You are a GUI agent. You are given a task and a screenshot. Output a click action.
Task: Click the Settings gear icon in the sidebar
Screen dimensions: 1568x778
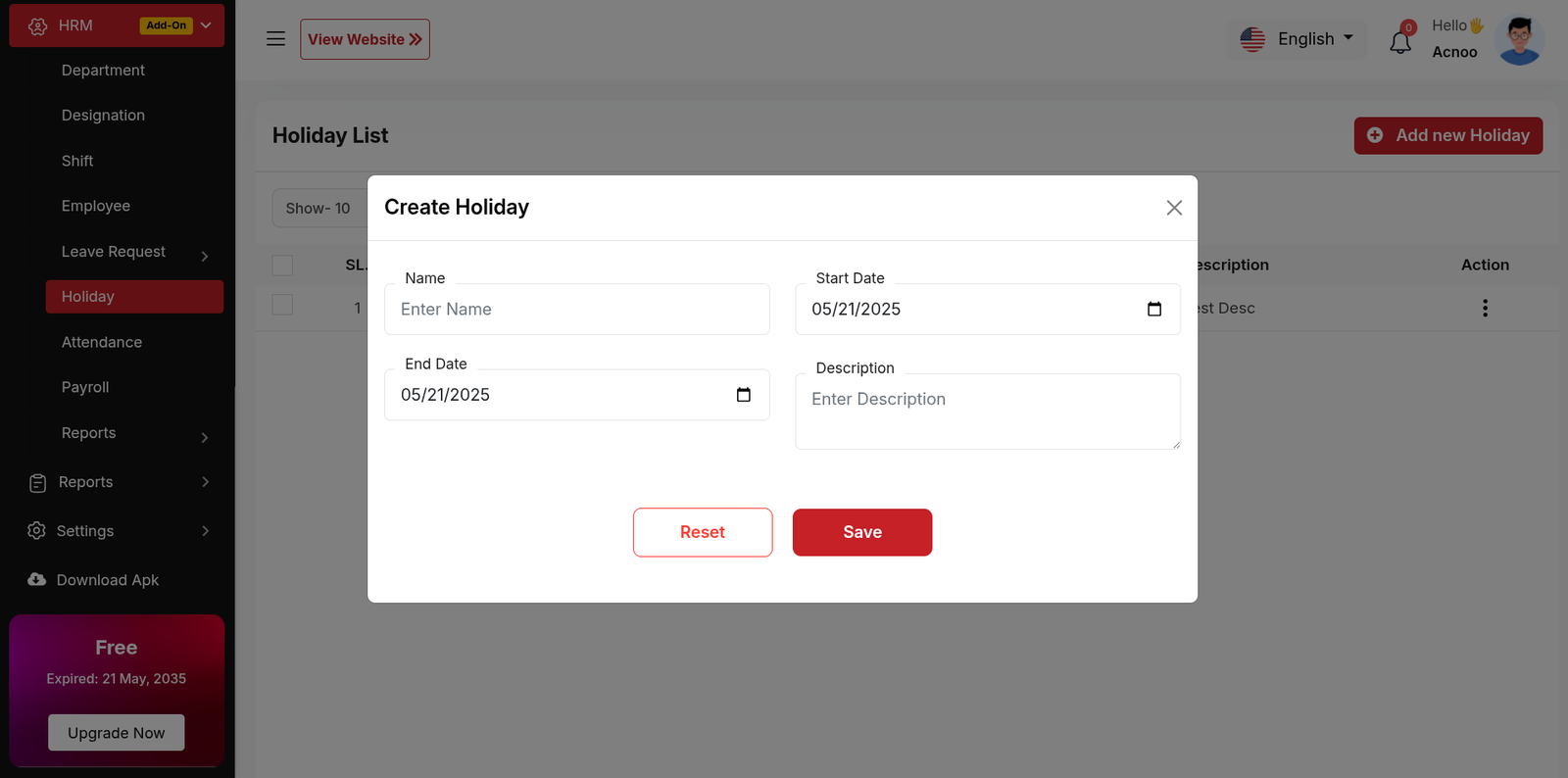37,531
